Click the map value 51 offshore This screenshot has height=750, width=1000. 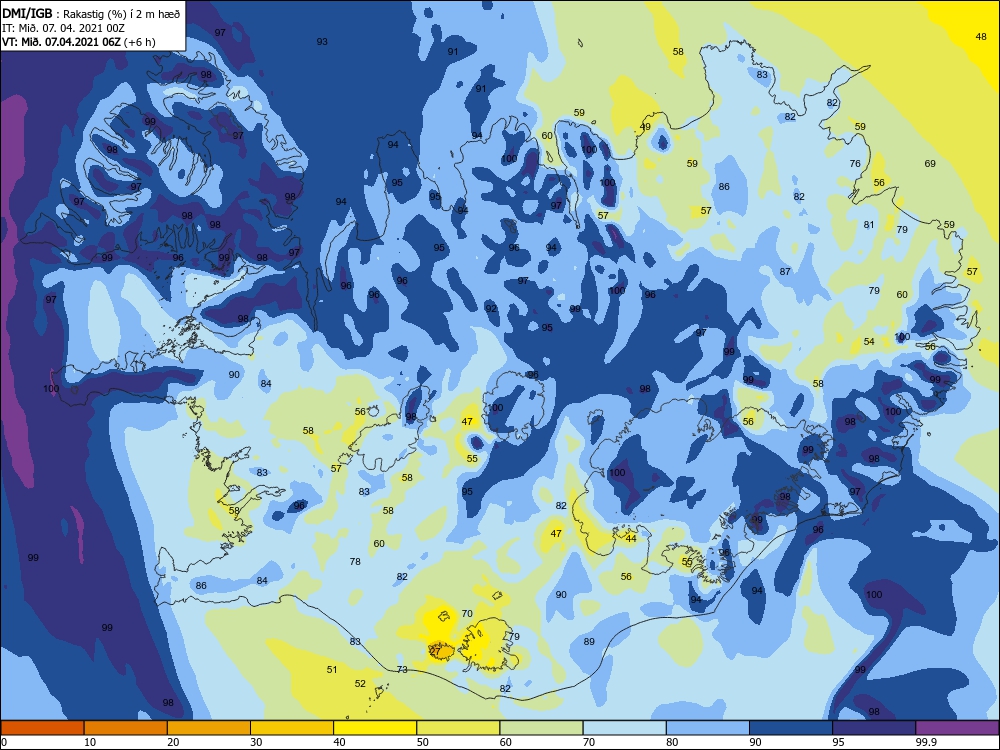pos(332,669)
